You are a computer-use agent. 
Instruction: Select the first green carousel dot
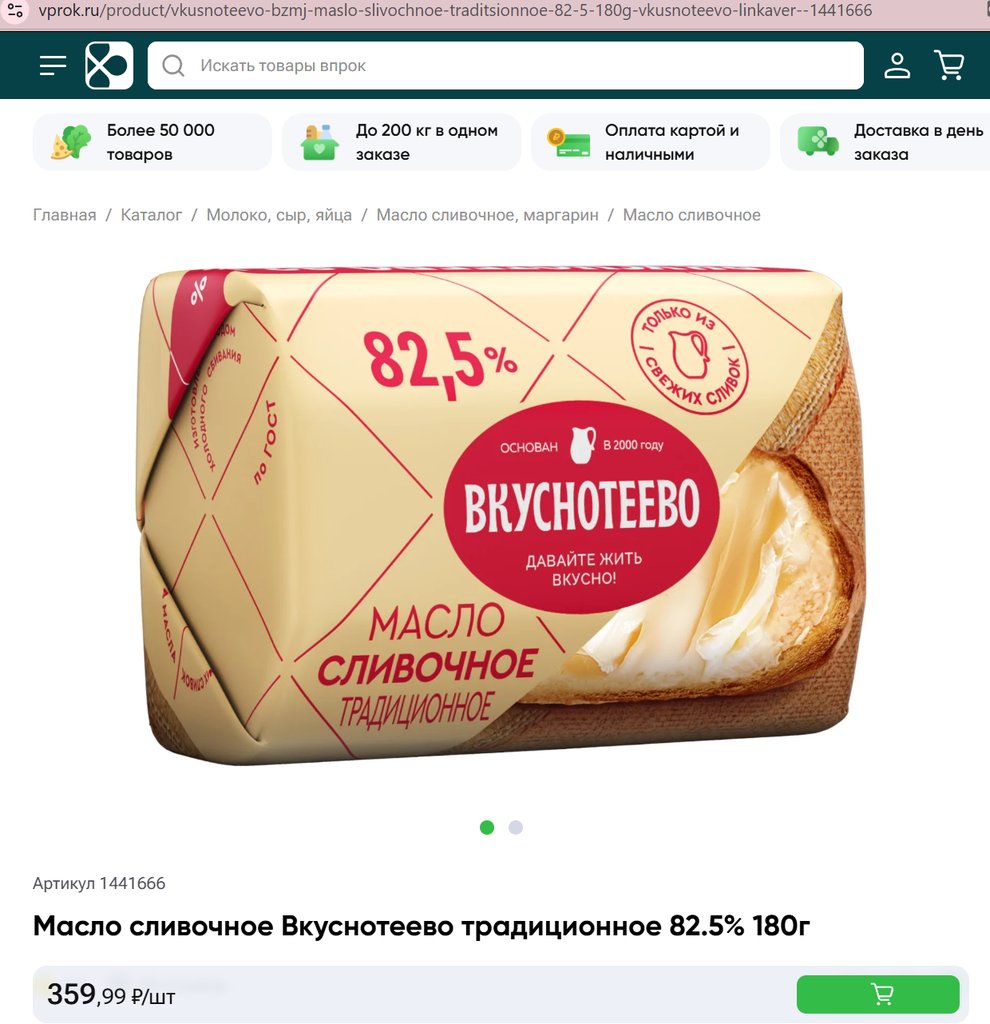click(x=487, y=827)
